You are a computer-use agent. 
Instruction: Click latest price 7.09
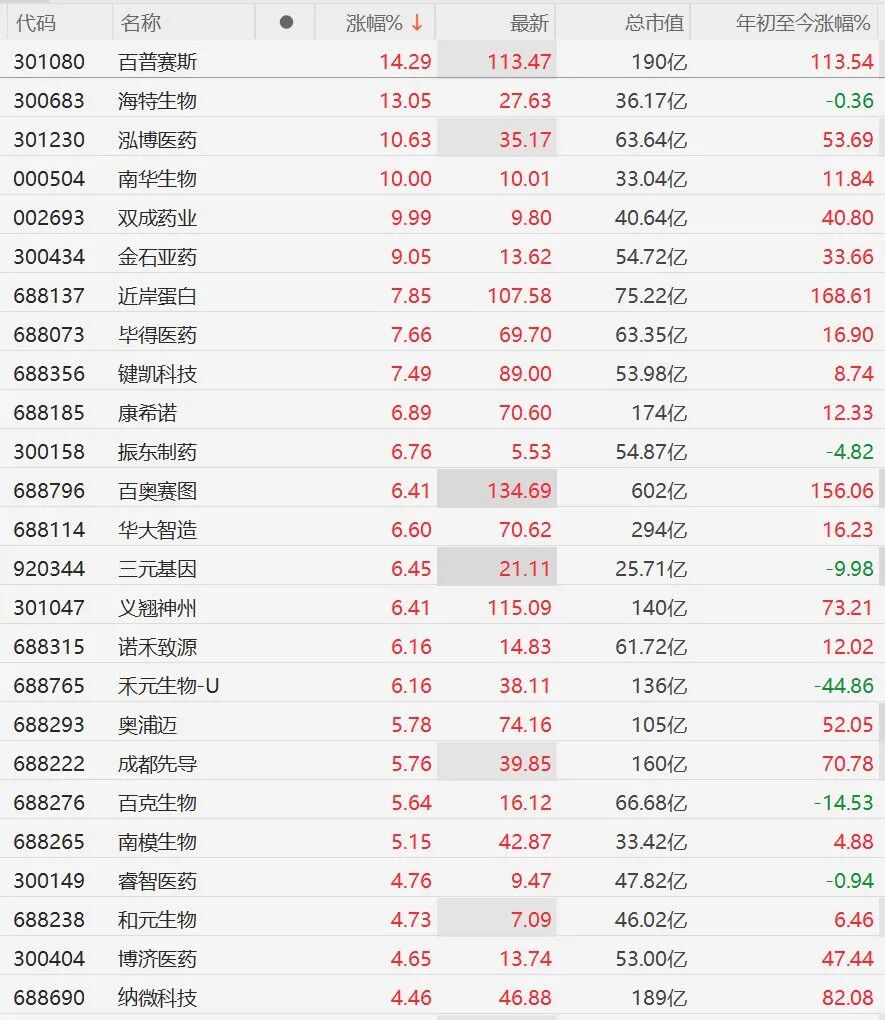tap(530, 920)
